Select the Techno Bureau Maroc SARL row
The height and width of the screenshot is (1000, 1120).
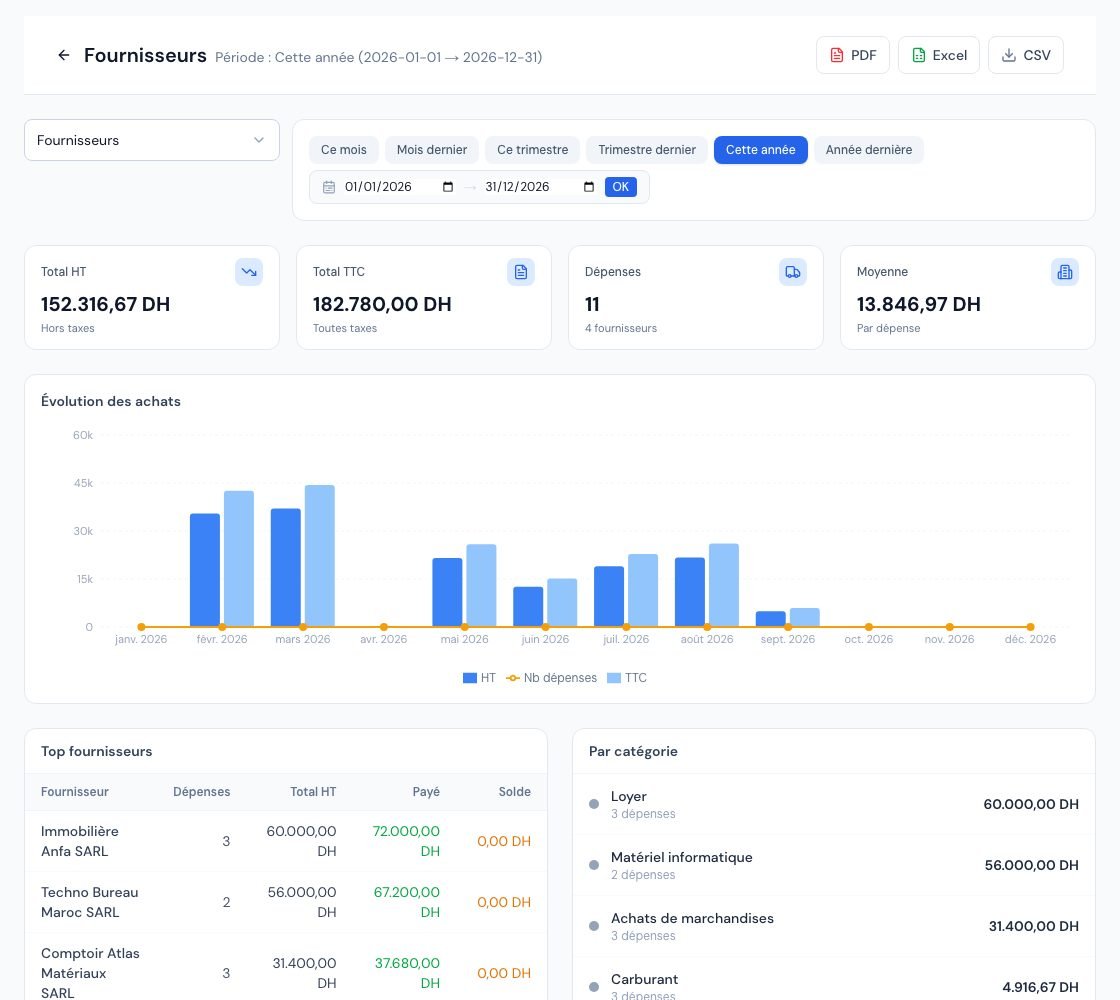coord(286,902)
